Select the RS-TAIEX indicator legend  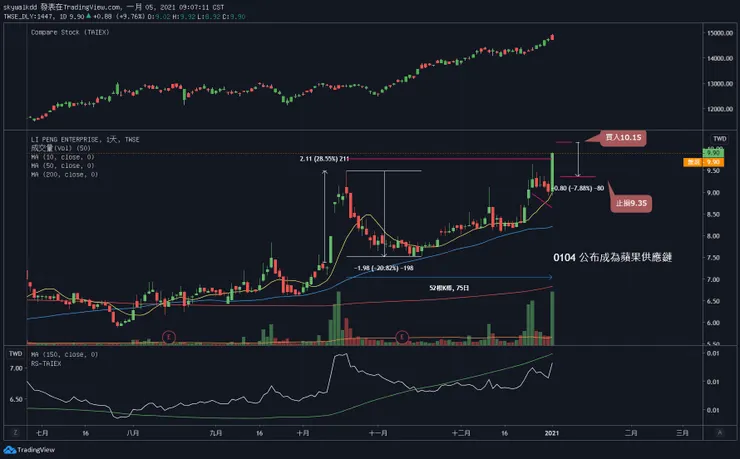pos(46,363)
